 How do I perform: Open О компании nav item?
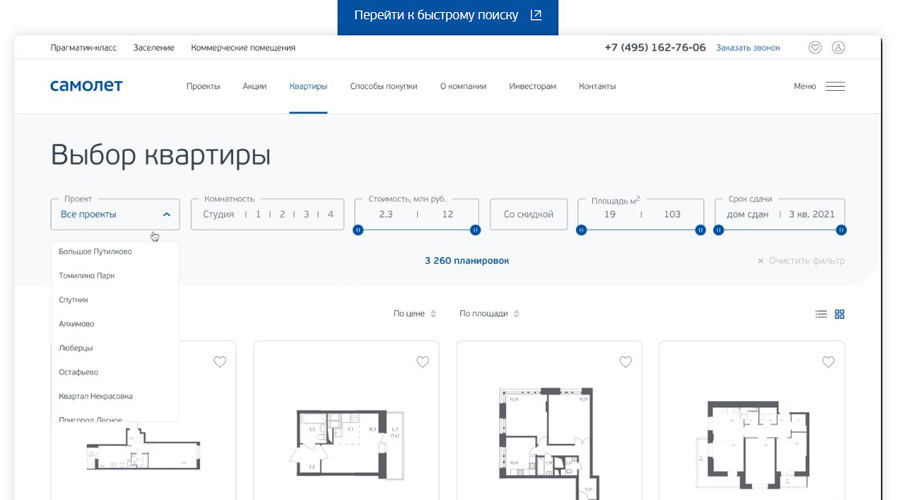tap(463, 86)
